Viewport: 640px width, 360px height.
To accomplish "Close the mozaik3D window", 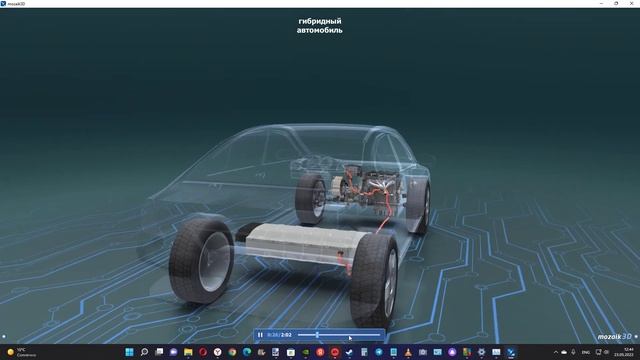I will [x=631, y=3].
